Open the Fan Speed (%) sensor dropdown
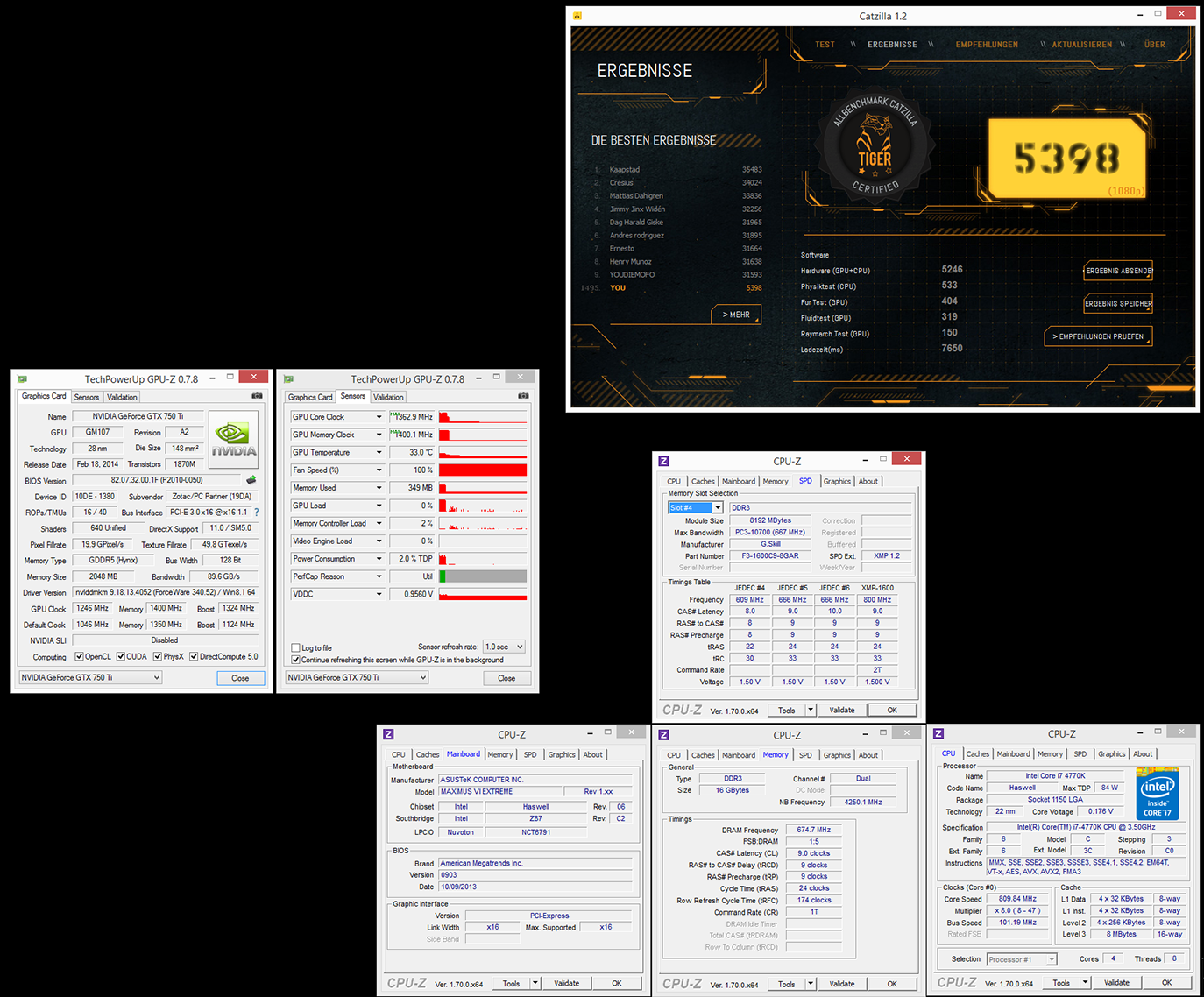This screenshot has height=997, width=1204. coord(379,470)
